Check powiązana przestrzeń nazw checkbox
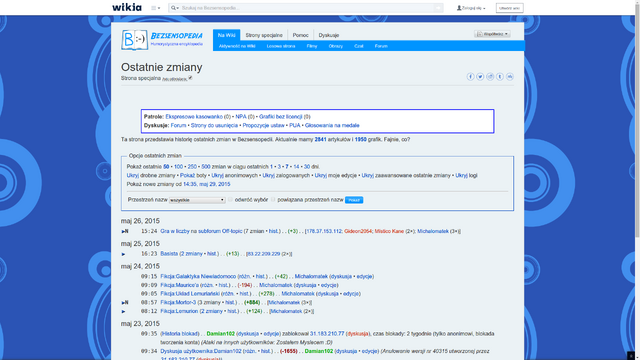This screenshot has width=640, height=360. [273, 200]
